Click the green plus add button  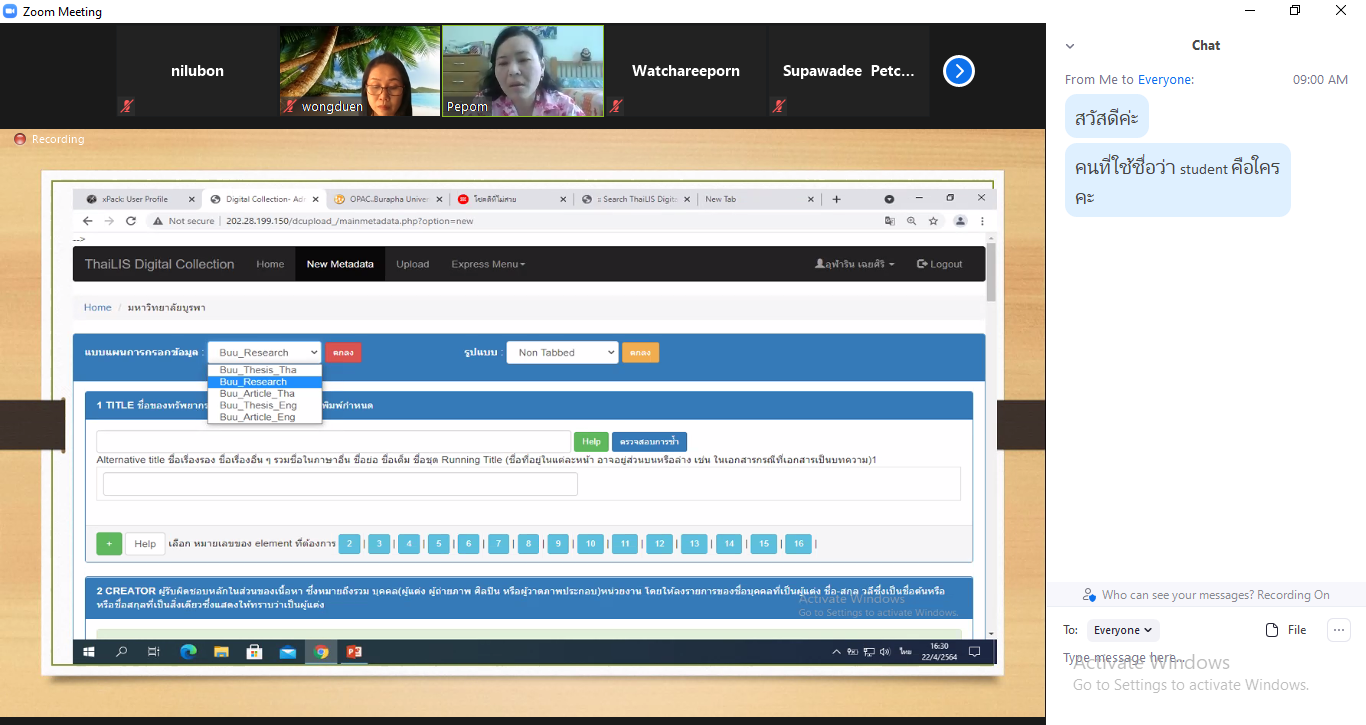(x=109, y=543)
